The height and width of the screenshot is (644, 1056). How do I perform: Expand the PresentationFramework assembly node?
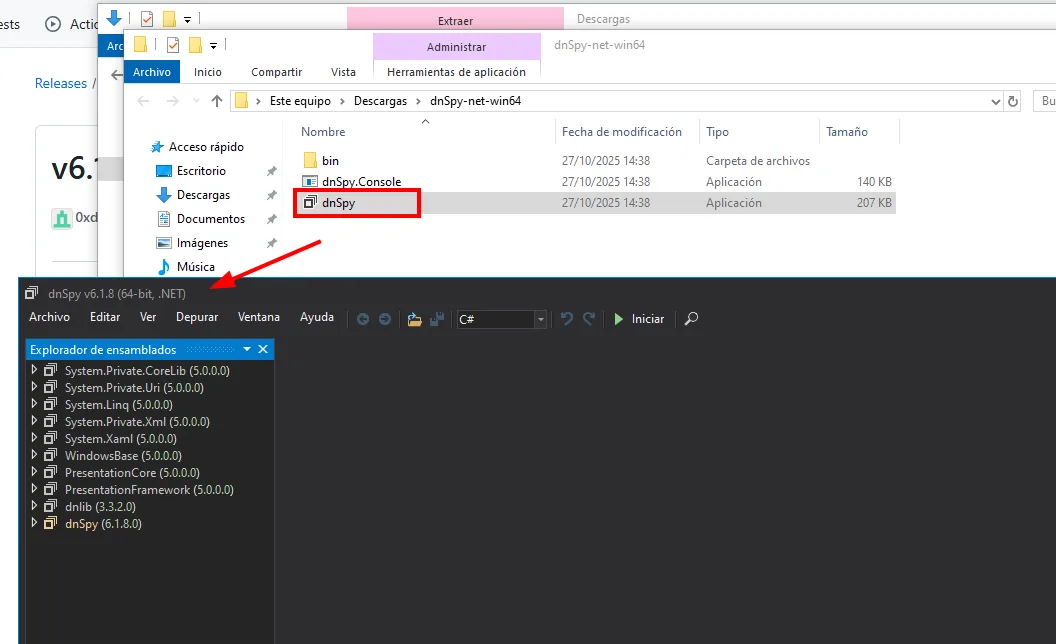(34, 489)
